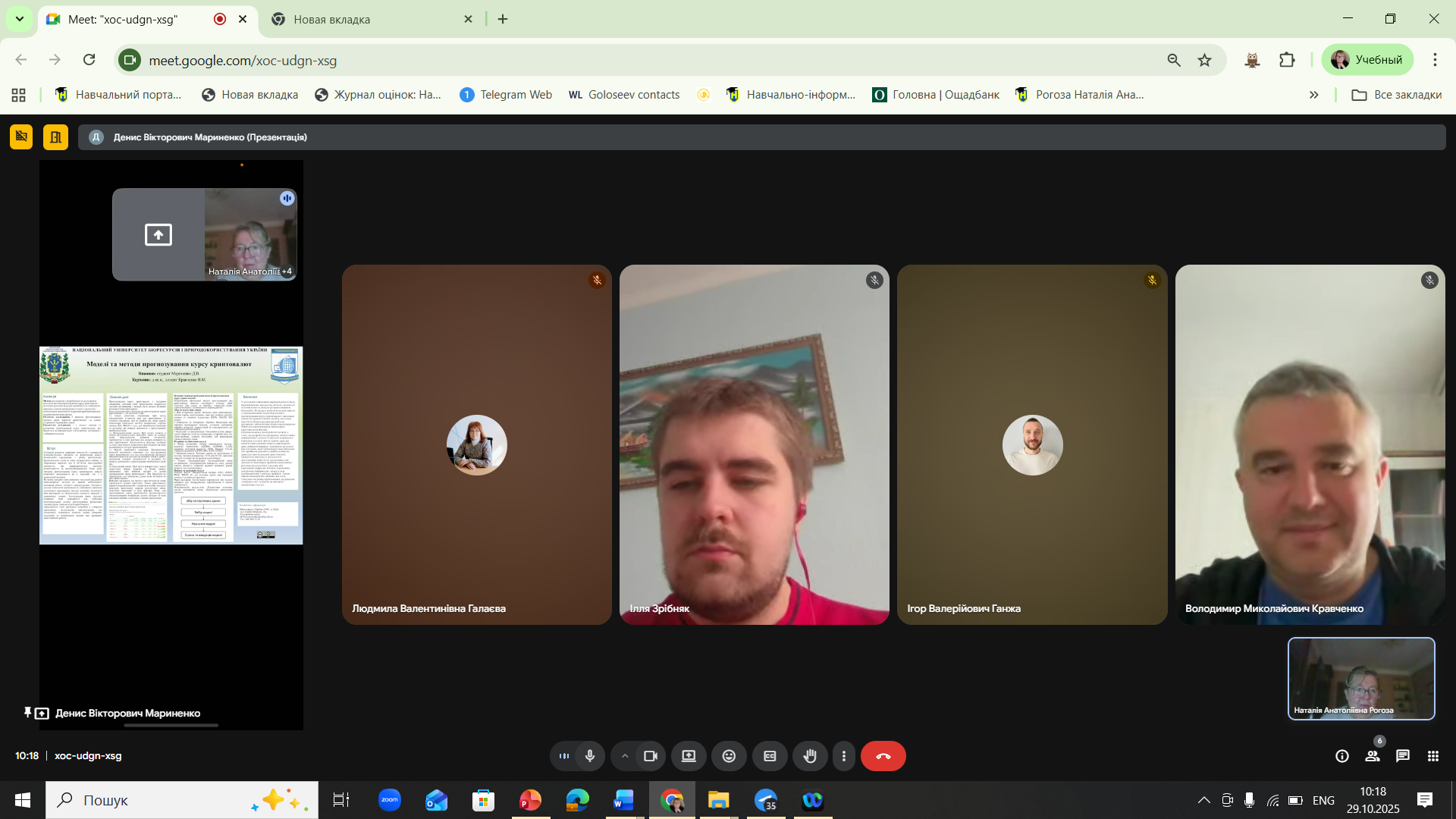Mute the microphone in Meet
The image size is (1456, 819).
tap(590, 756)
